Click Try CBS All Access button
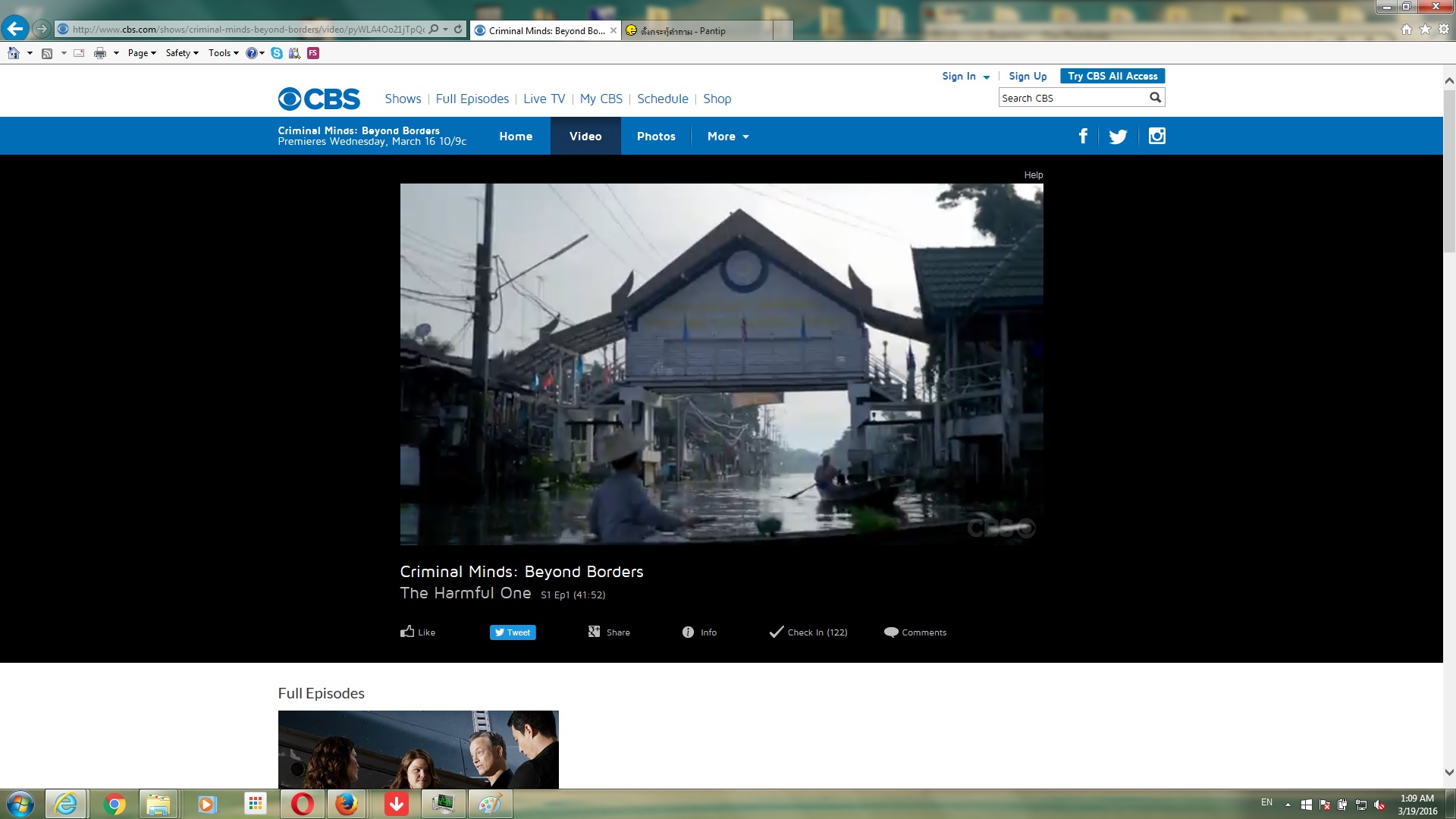Screen dimensions: 1456x819 (1112, 76)
